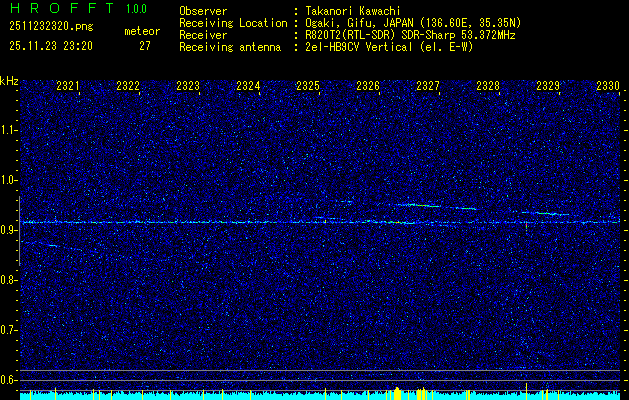Click the meteor count value 27
629x400 pixels.
145,46
